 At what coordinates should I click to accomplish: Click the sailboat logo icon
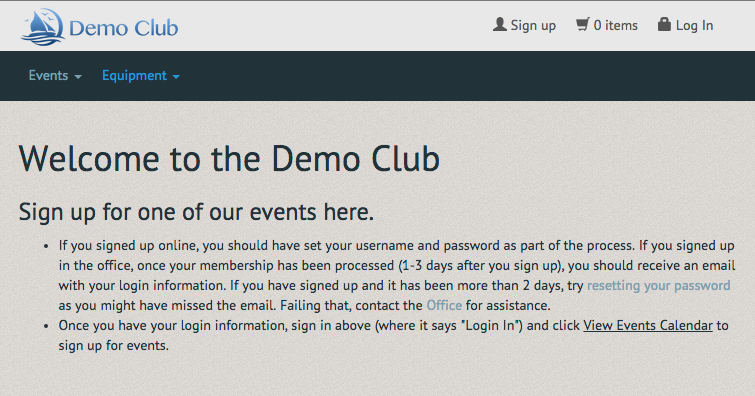[x=43, y=27]
